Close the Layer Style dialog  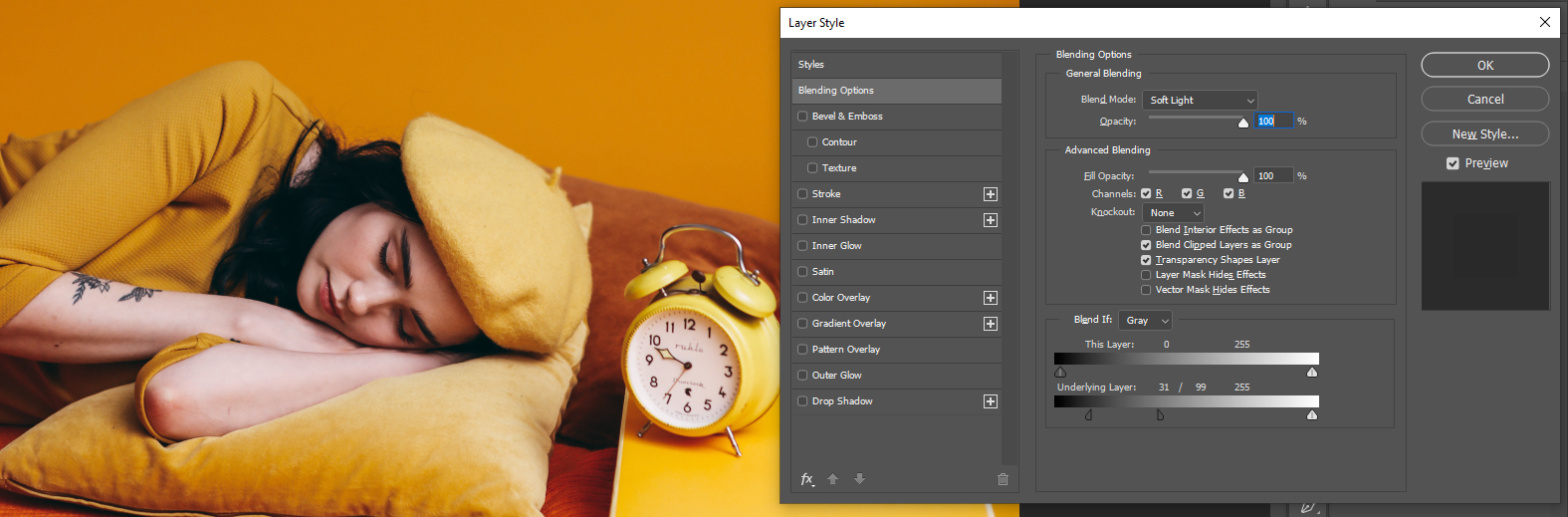(x=1545, y=22)
